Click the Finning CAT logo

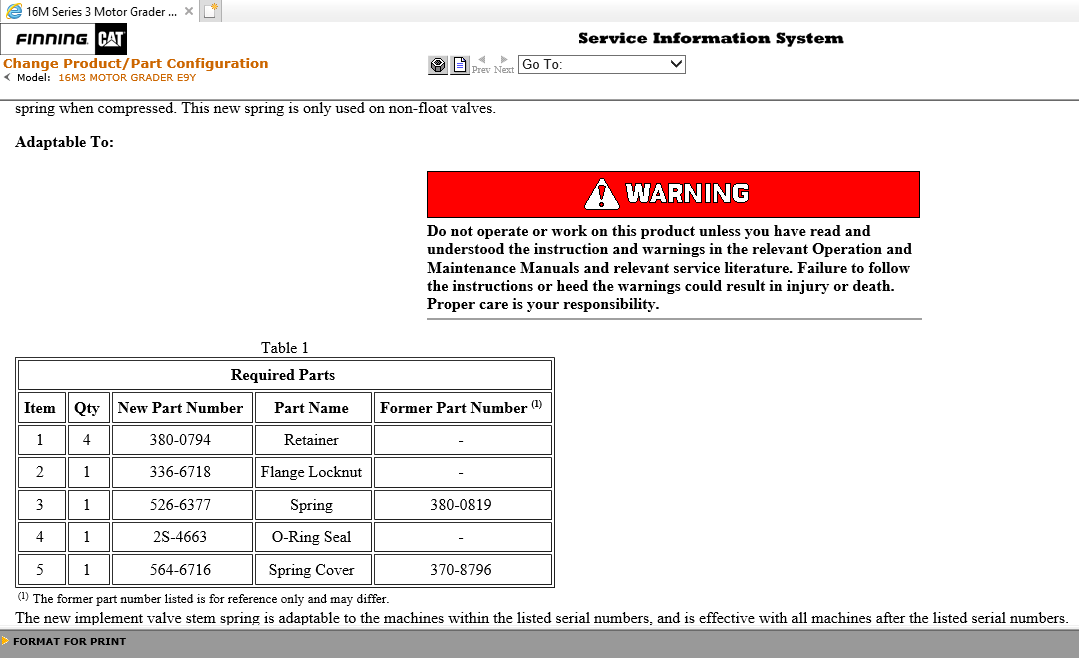[64, 40]
